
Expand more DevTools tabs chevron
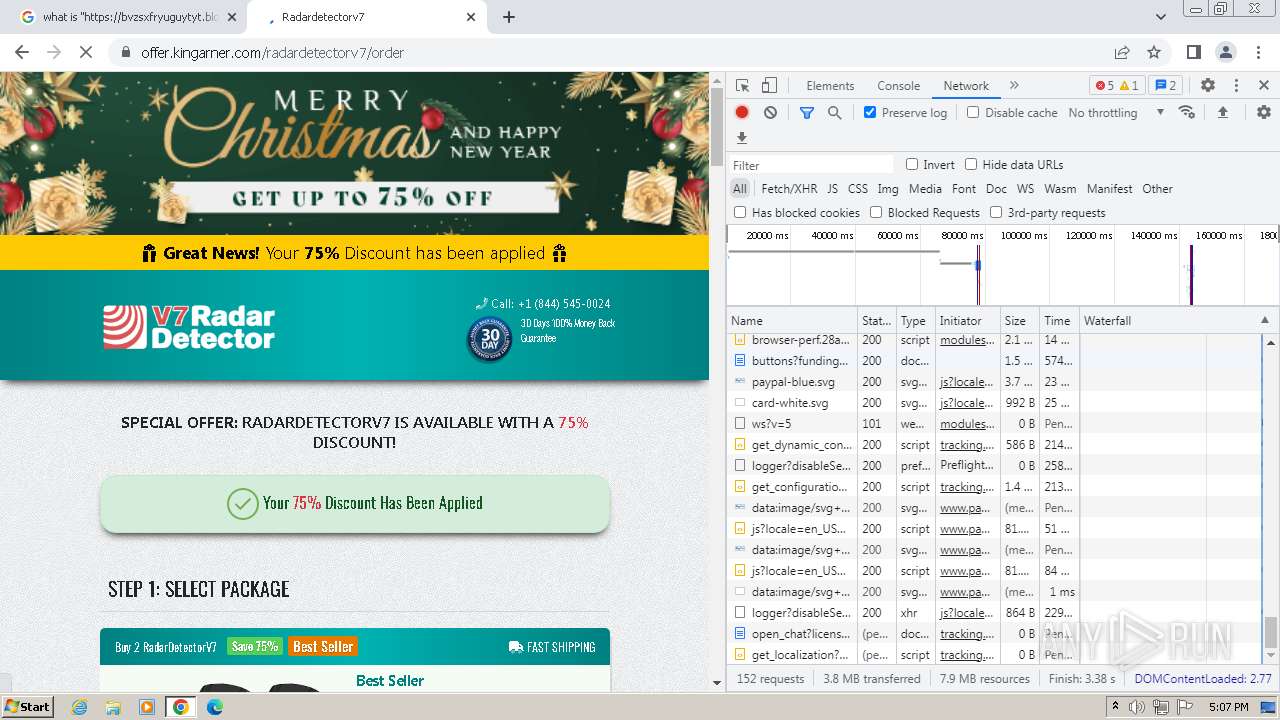(1014, 86)
